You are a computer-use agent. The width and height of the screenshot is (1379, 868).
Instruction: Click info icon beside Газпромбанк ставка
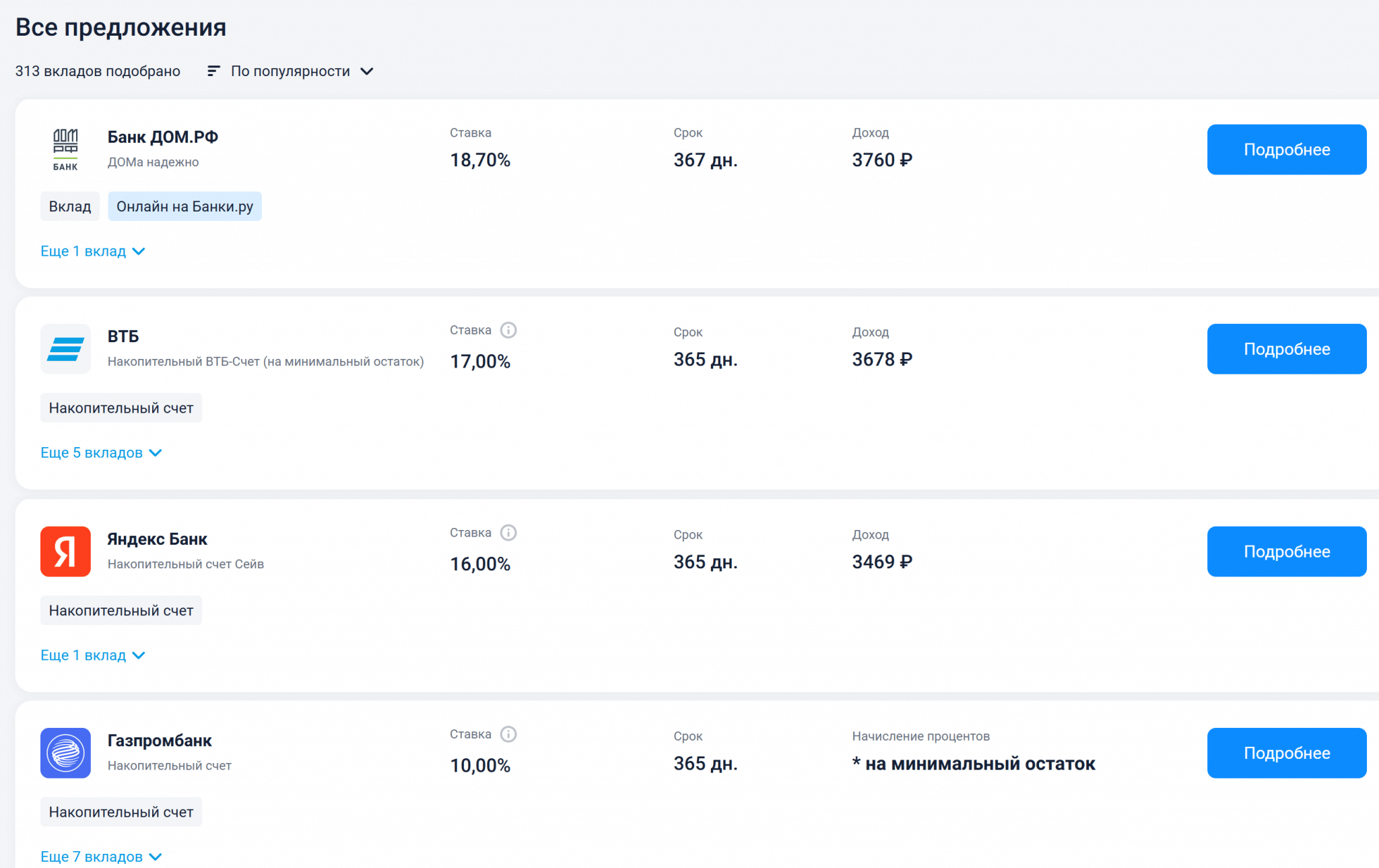tap(508, 734)
